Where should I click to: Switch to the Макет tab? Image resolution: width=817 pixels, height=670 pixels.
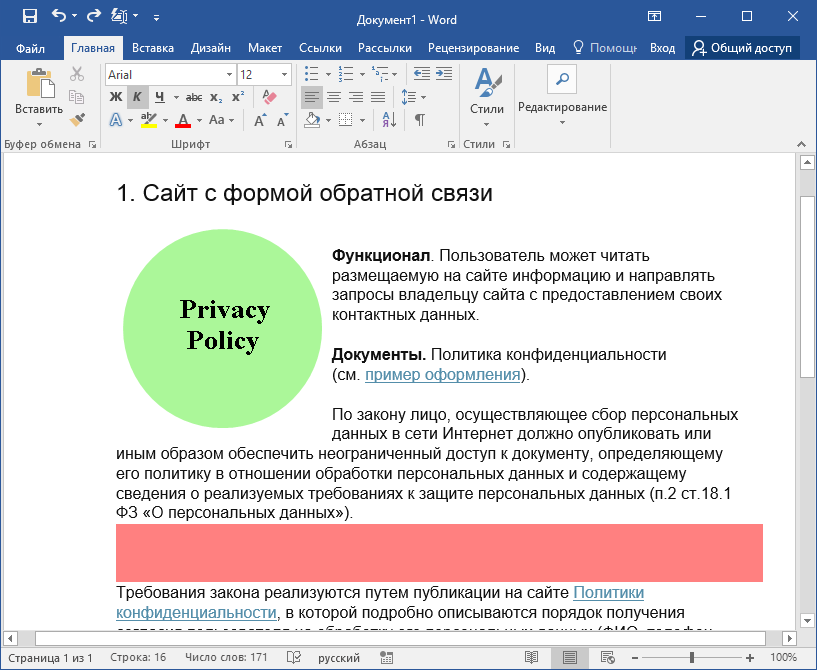(265, 48)
